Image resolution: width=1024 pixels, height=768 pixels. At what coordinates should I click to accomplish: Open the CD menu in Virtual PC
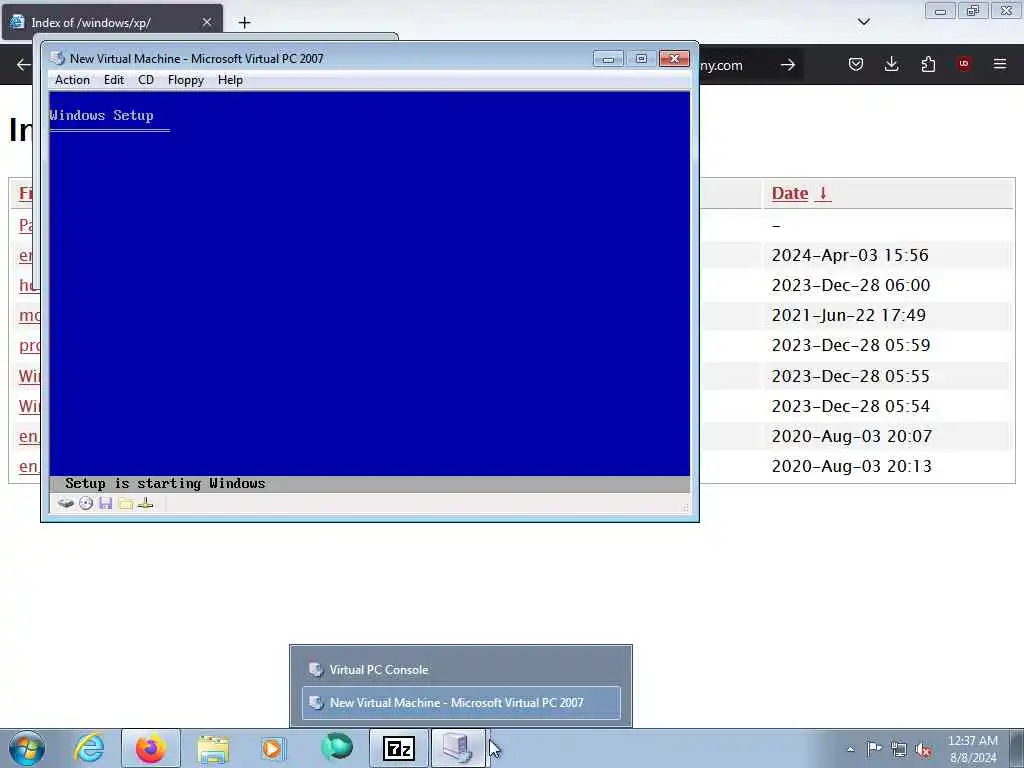click(146, 80)
